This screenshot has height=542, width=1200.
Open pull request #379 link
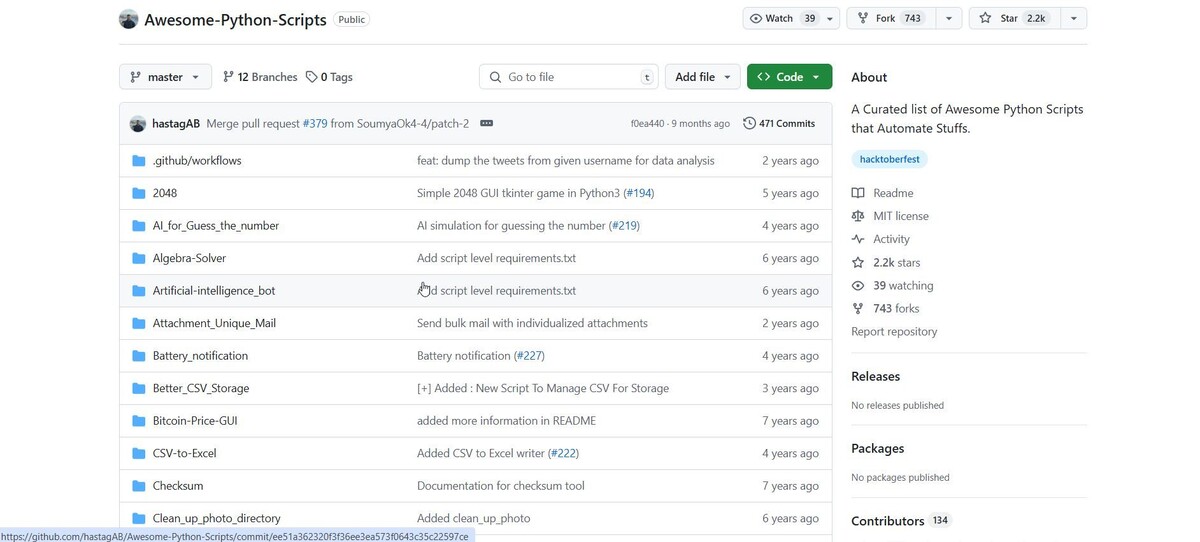[315, 124]
